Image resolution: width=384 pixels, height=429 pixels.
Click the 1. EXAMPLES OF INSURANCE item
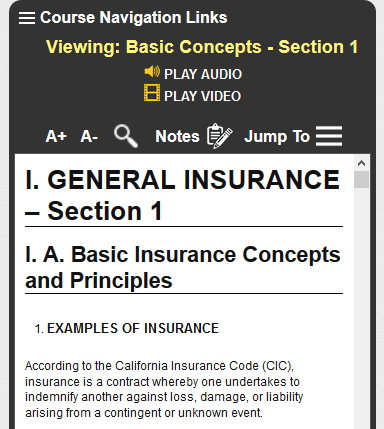click(x=127, y=328)
